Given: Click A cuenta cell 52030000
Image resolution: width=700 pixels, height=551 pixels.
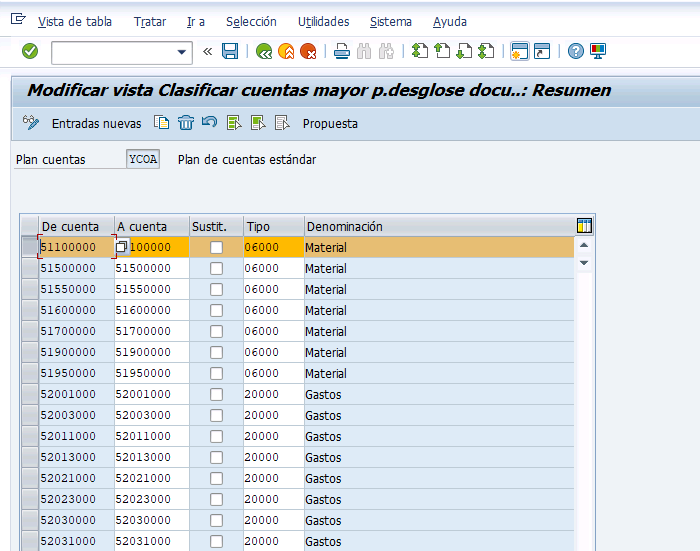Looking at the screenshot, I should [152, 520].
